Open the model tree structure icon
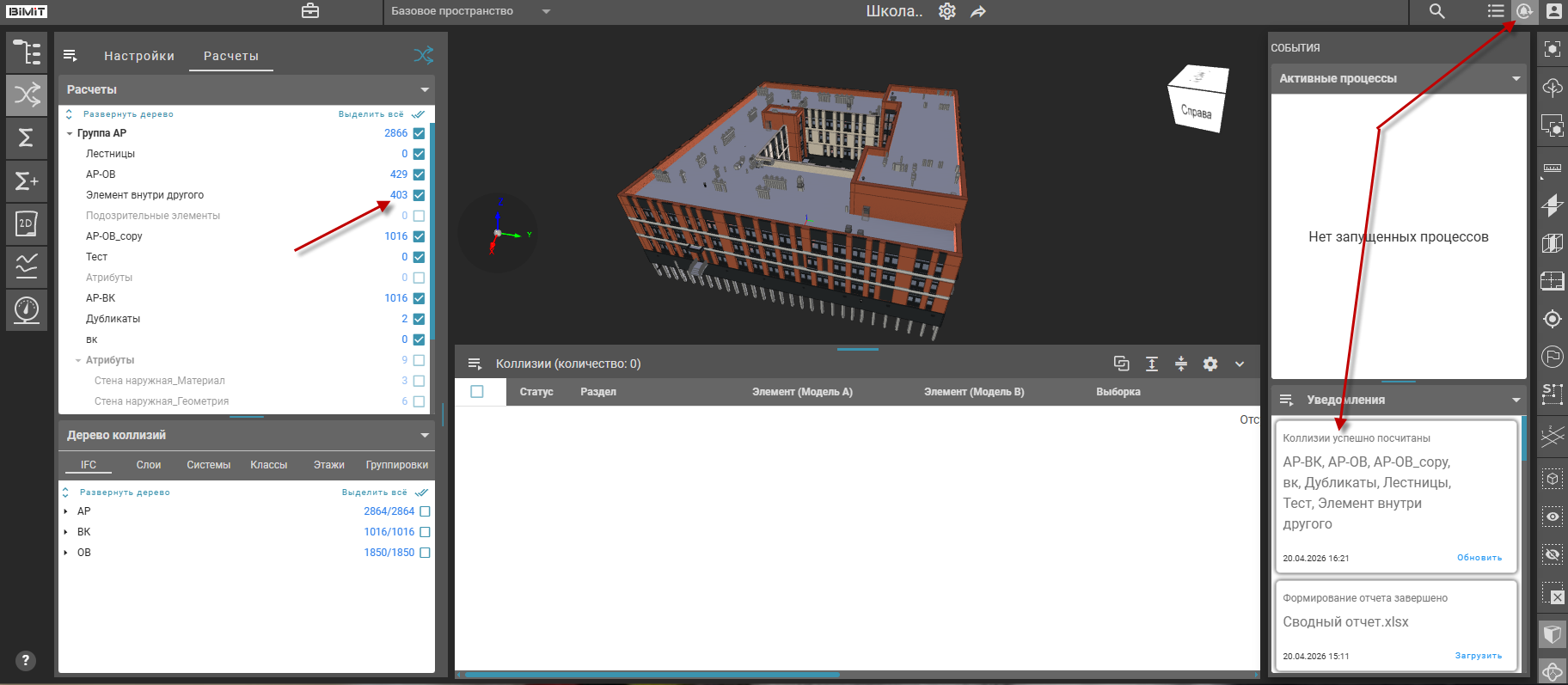Image resolution: width=1568 pixels, height=685 pixels. coord(27,52)
